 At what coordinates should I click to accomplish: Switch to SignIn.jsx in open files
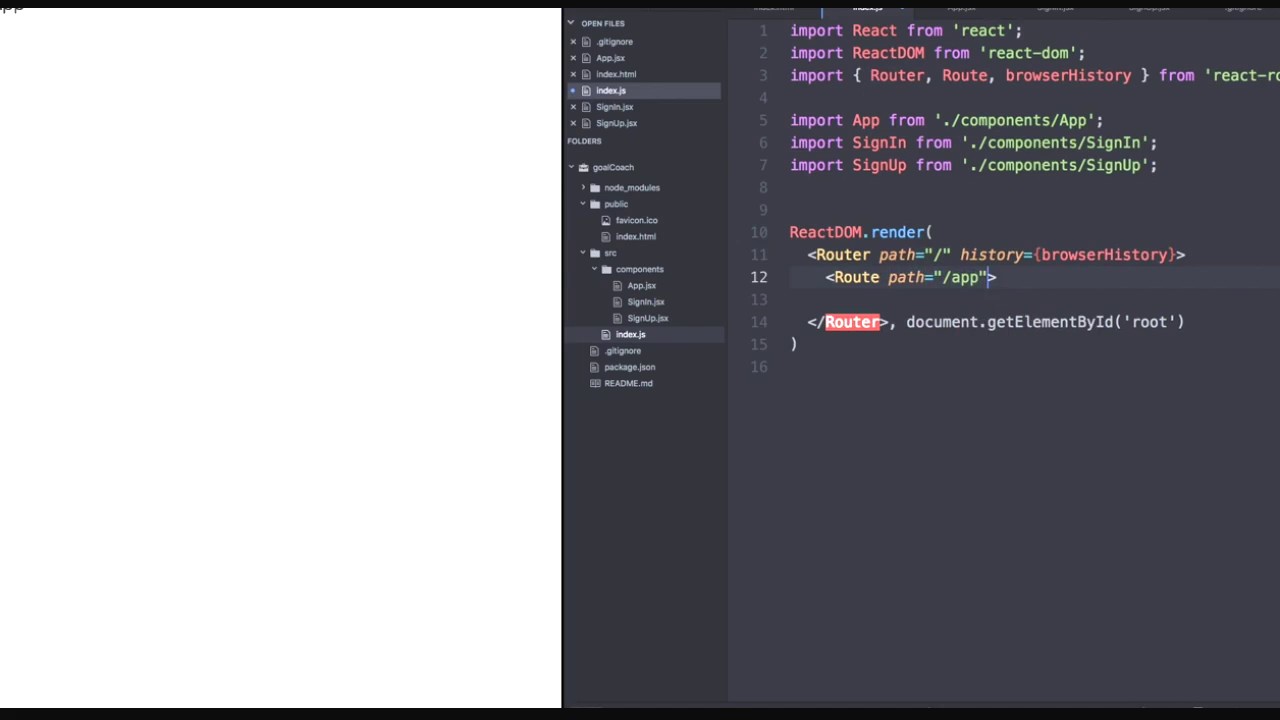(614, 107)
